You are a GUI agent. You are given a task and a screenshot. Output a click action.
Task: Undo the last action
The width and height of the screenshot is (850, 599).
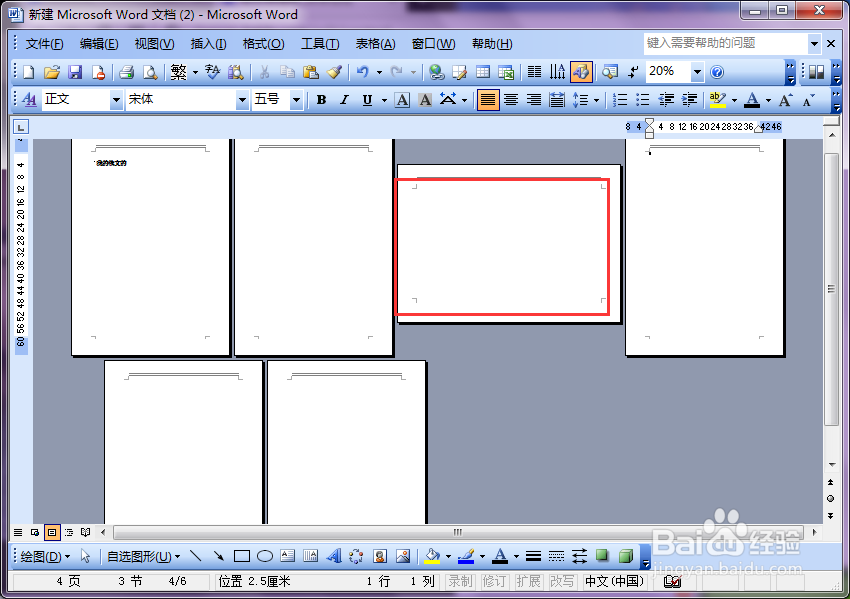tap(362, 72)
